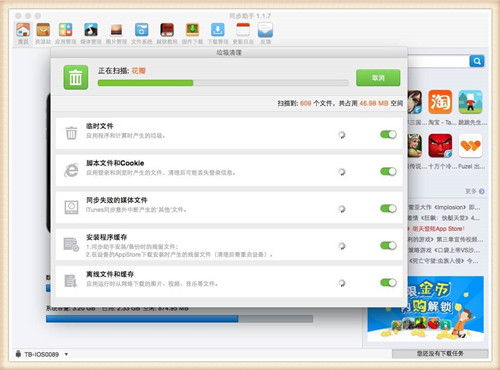Click the spinner in the 安装程序缓存 row
The image size is (500, 370).
point(342,246)
